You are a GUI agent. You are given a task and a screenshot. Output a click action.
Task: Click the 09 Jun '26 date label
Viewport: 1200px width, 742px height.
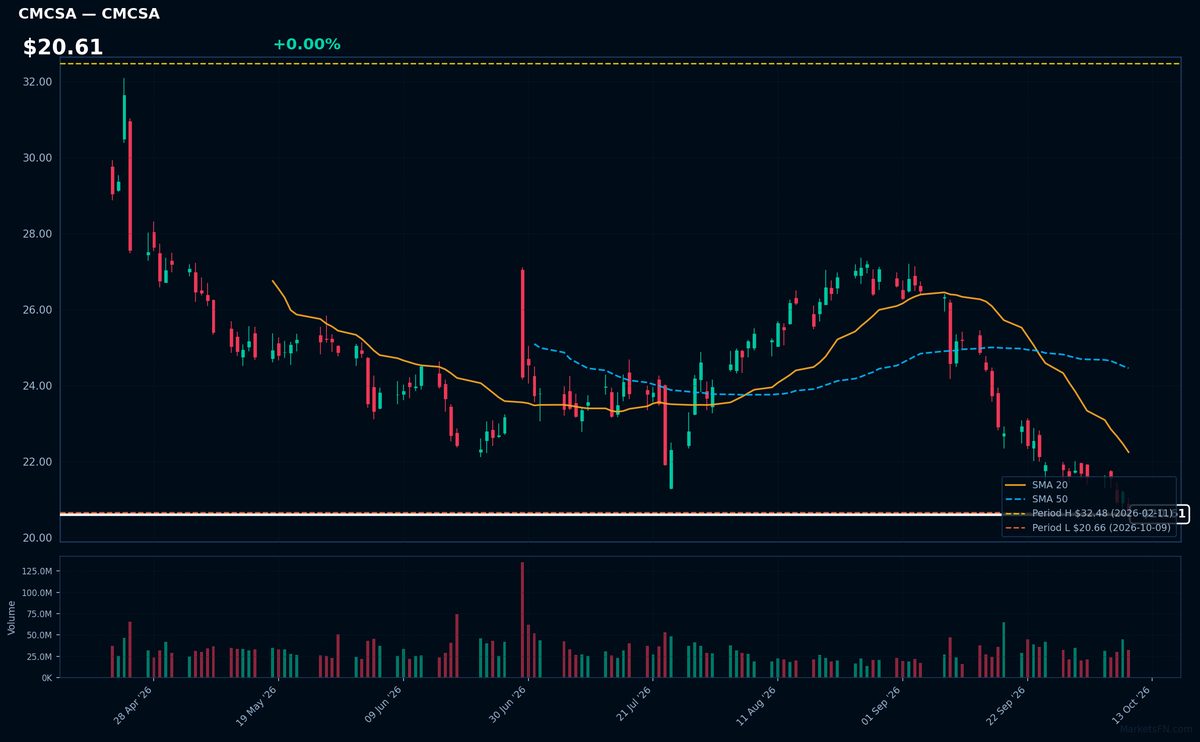tap(382, 706)
